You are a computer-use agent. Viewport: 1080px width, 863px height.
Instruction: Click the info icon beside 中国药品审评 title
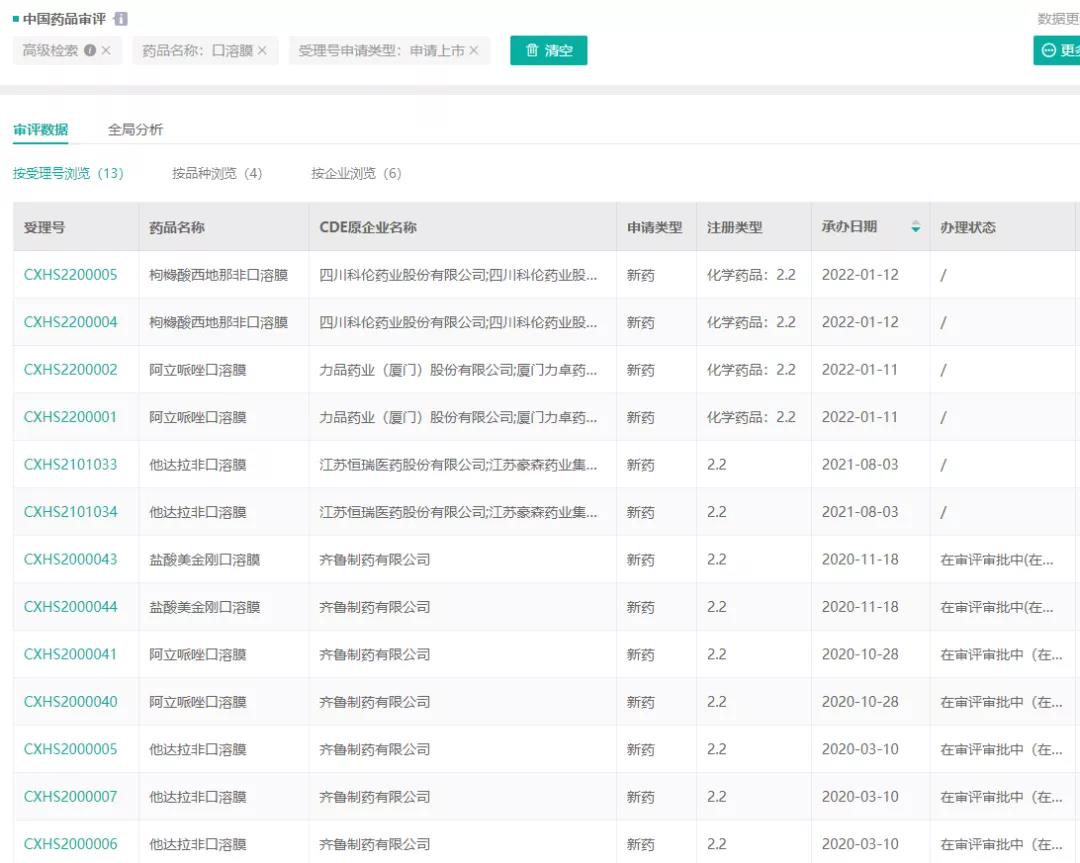point(121,19)
